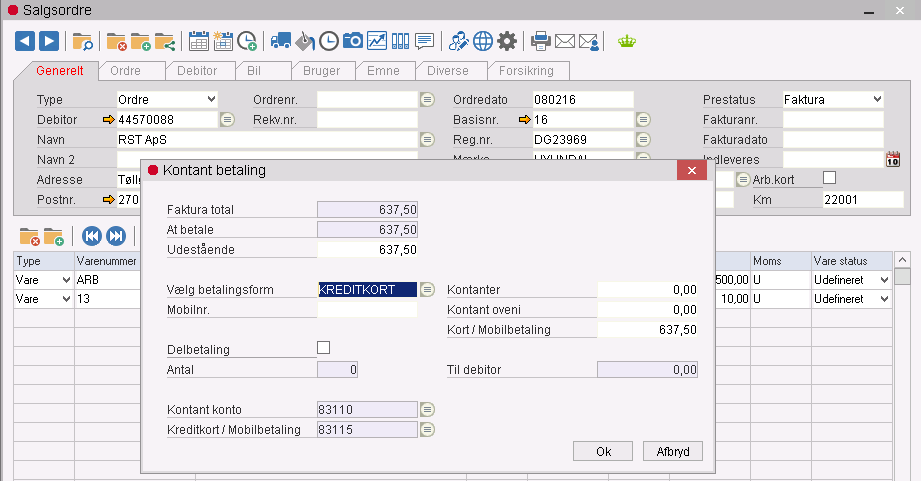Open the speech bubble notes icon
The height and width of the screenshot is (481, 921).
pos(424,41)
